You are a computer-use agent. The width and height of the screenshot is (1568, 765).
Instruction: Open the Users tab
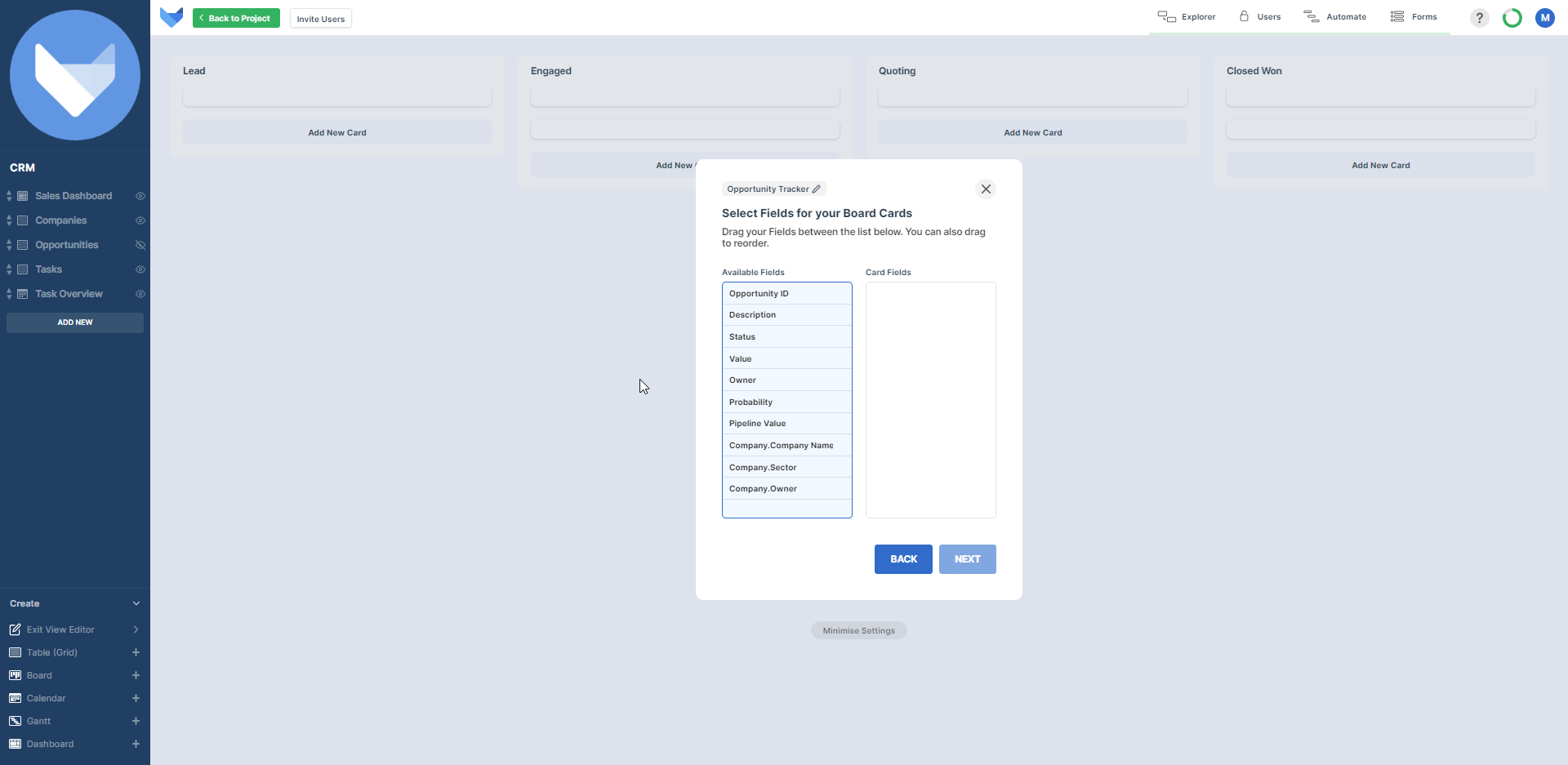tap(1260, 16)
